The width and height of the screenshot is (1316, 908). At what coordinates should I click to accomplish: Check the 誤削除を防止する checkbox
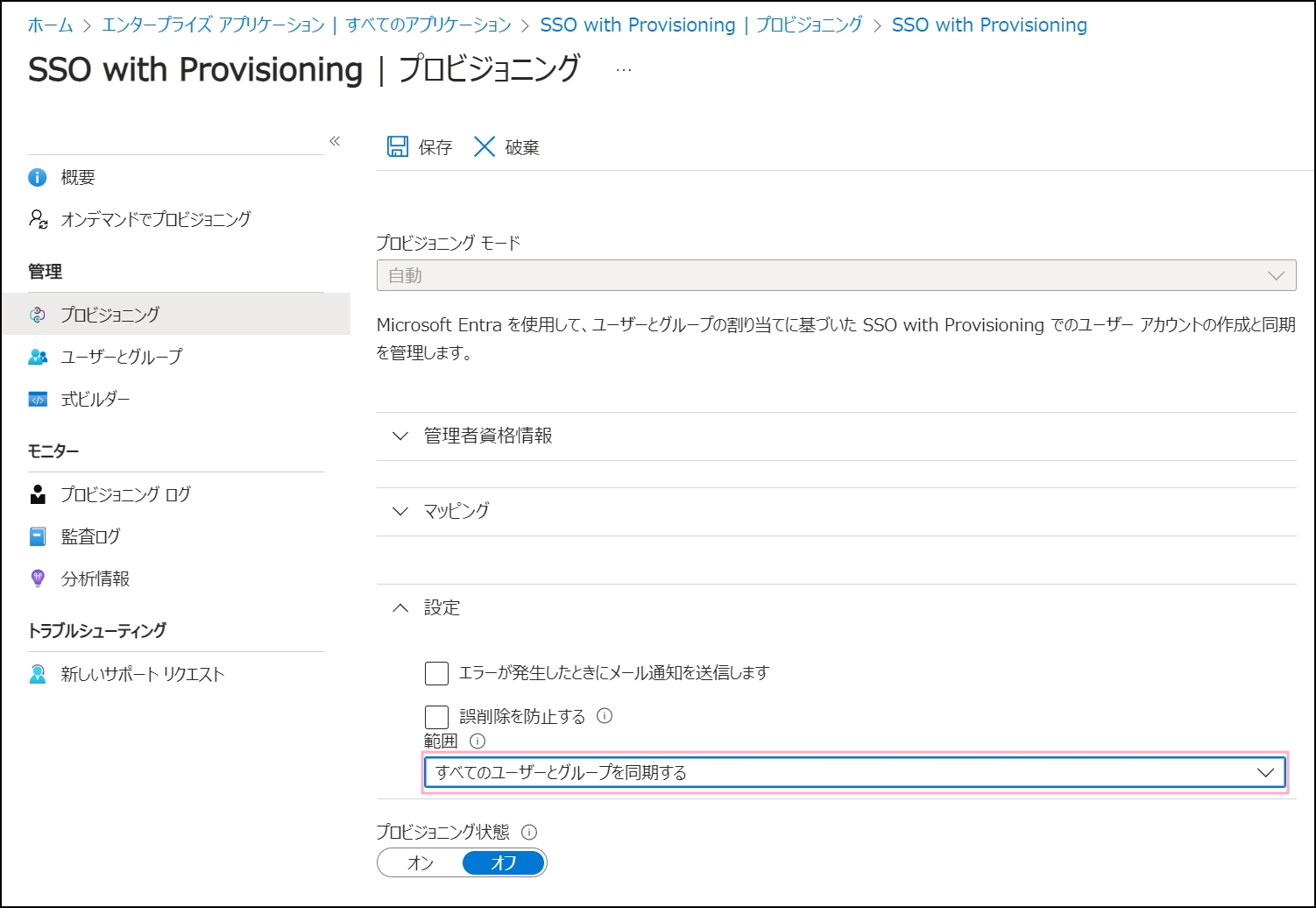coord(436,717)
